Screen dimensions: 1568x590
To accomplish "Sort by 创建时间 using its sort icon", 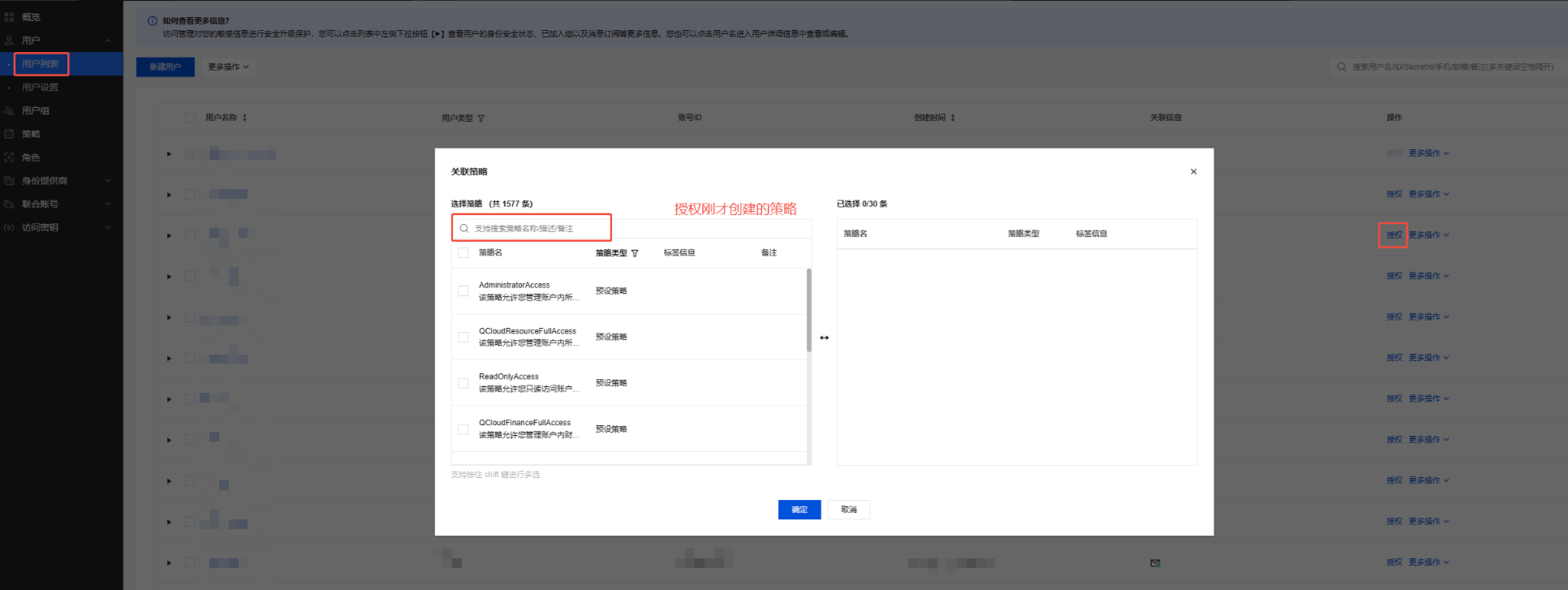I will [953, 118].
